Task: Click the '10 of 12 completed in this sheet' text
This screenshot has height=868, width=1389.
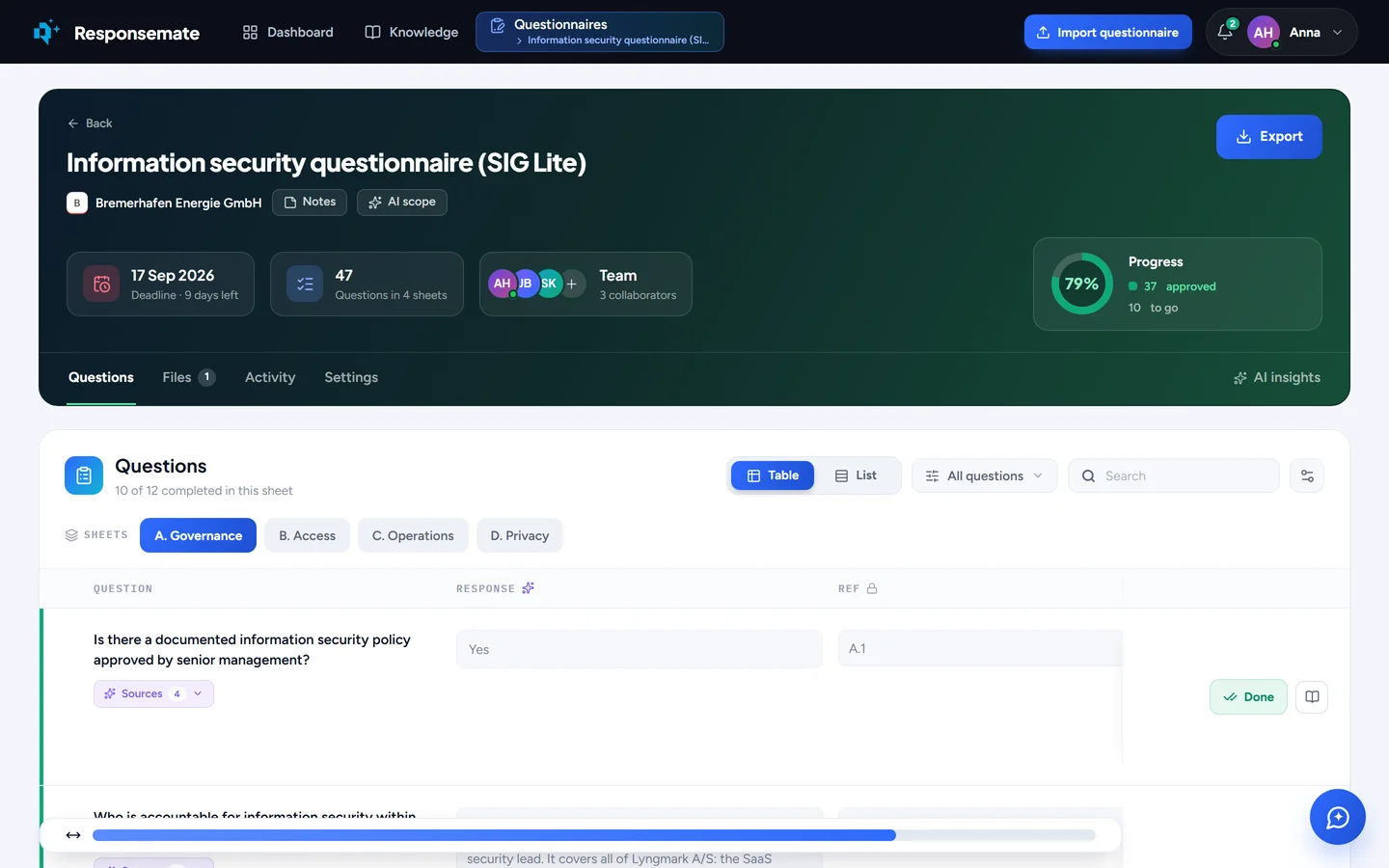Action: [x=204, y=491]
